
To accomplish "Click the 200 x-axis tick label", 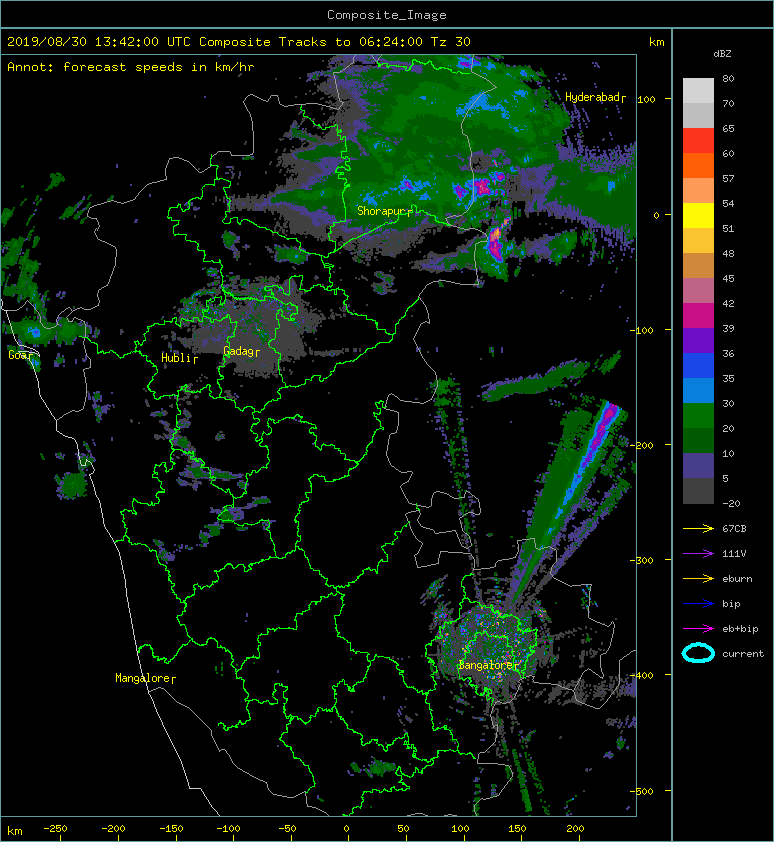I will [575, 829].
